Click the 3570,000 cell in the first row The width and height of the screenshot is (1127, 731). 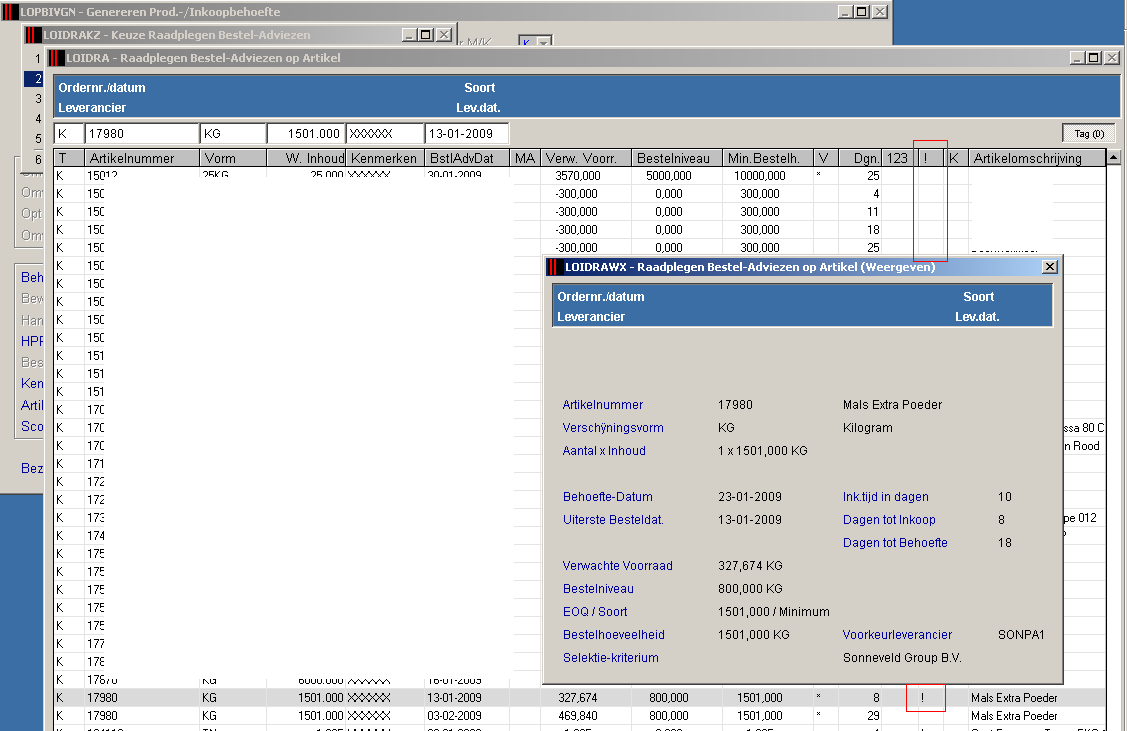(578, 176)
